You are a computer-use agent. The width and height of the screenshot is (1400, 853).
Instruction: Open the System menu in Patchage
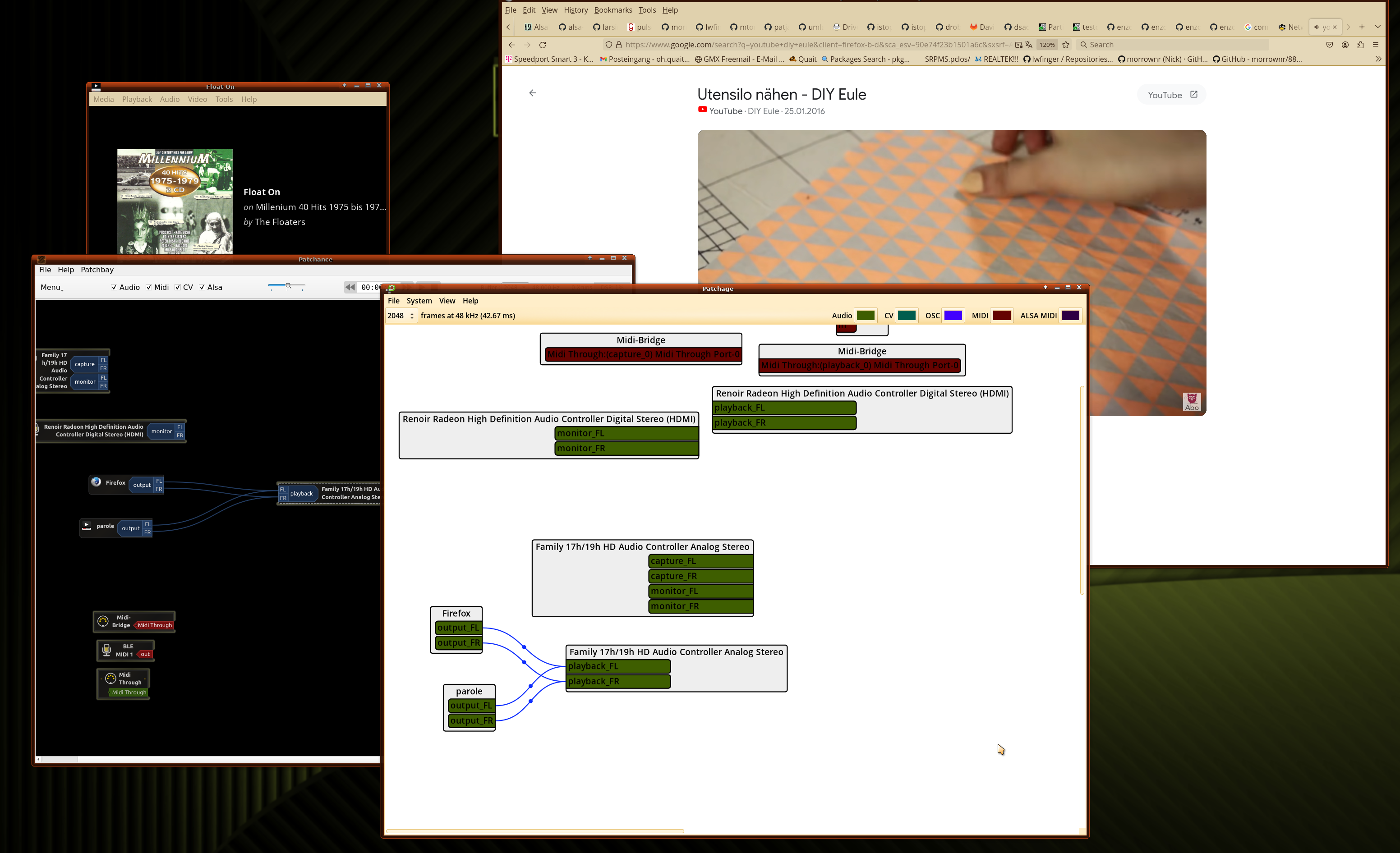pyautogui.click(x=419, y=301)
